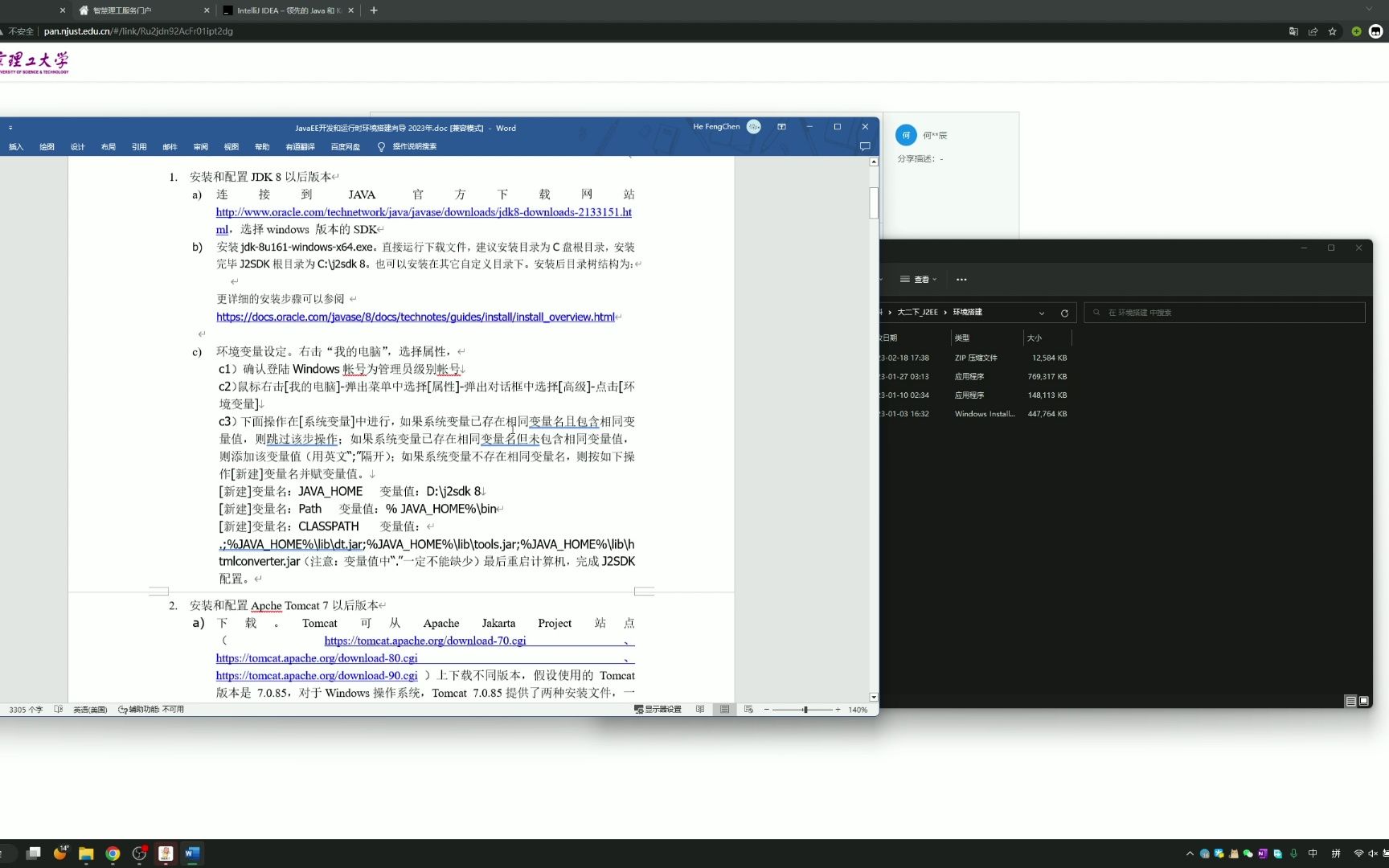Switch to large icons view in File Explorer
Image resolution: width=1389 pixels, height=868 pixels.
(x=1363, y=701)
